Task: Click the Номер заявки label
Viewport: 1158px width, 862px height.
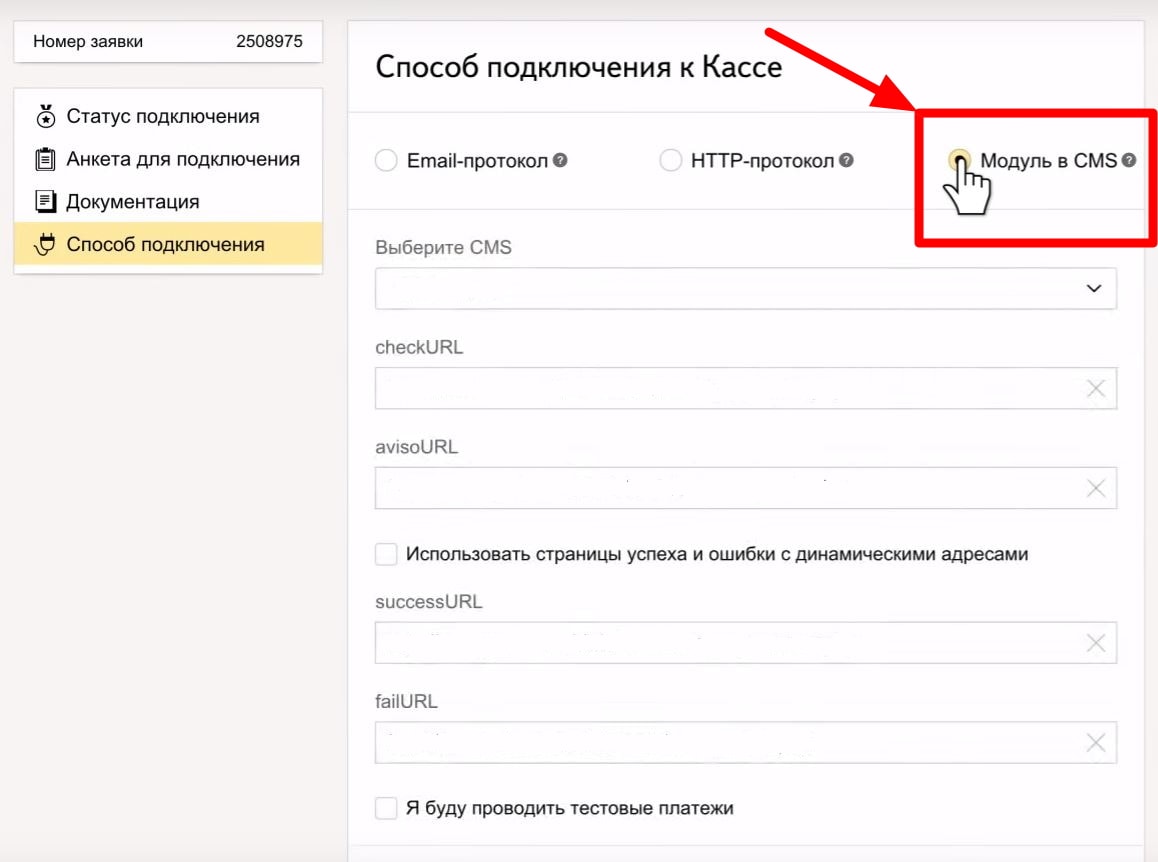Action: [x=88, y=41]
